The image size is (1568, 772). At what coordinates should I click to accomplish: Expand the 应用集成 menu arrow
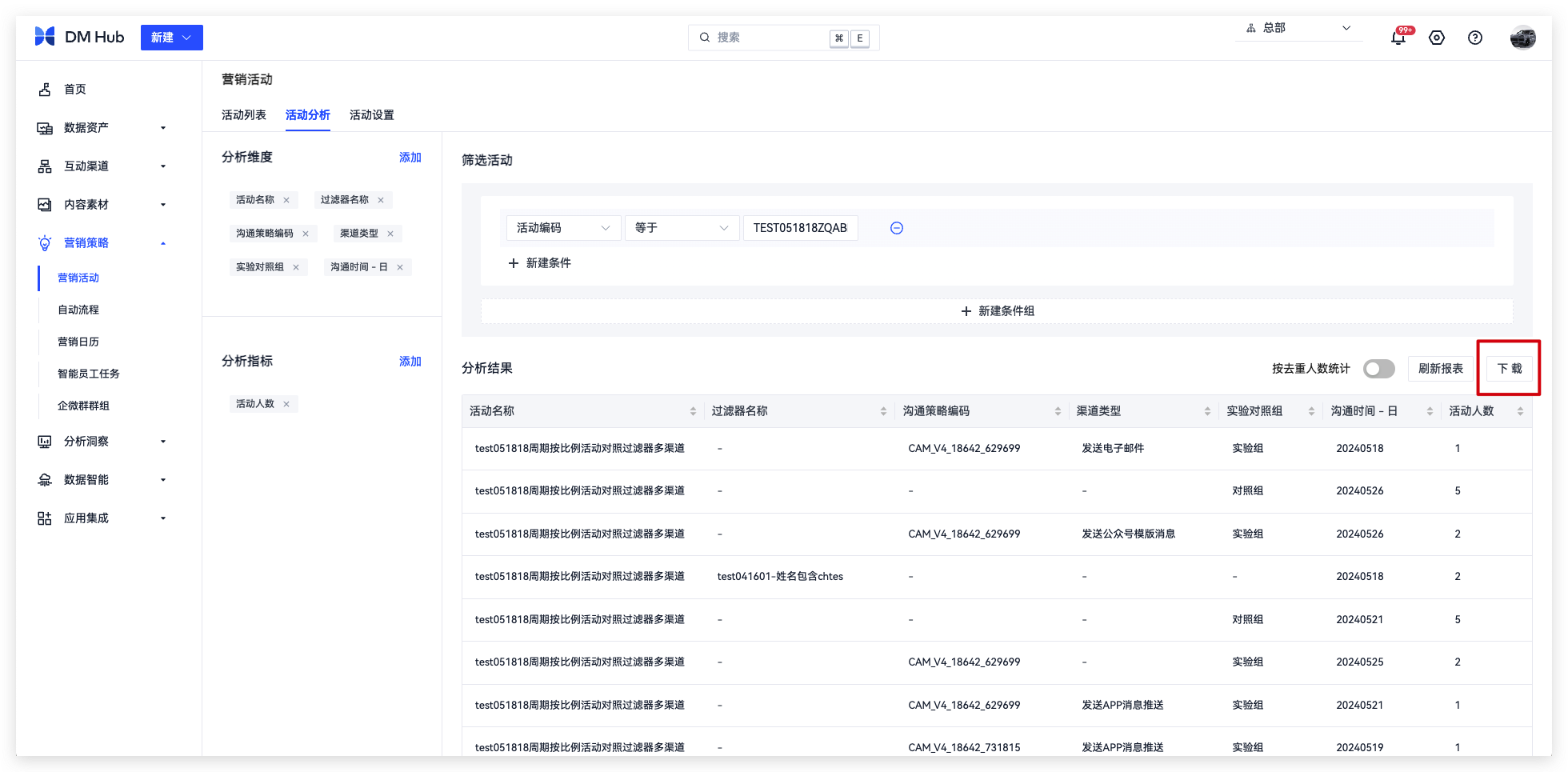pos(163,518)
